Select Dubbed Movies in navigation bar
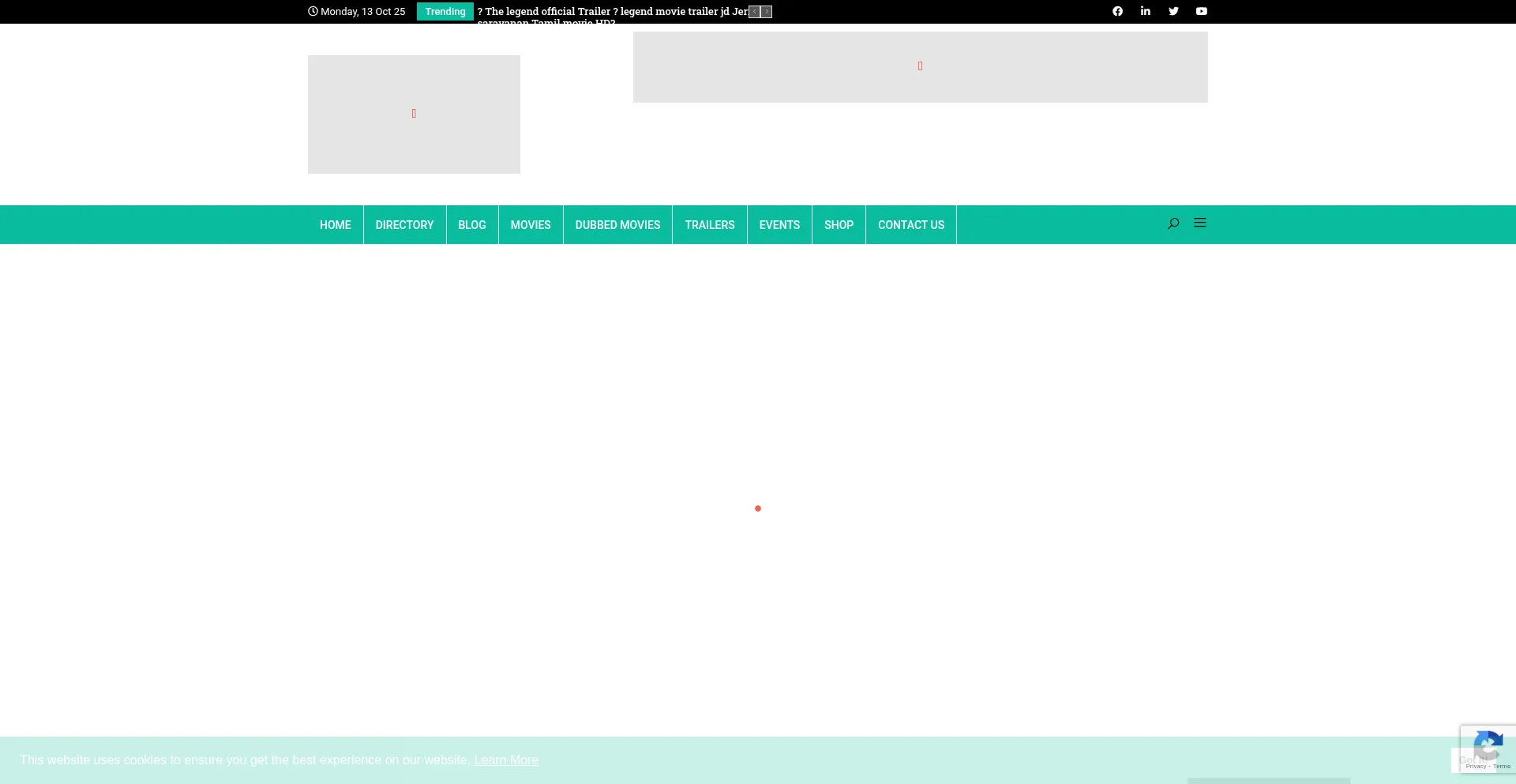The image size is (1516, 784). point(617,225)
